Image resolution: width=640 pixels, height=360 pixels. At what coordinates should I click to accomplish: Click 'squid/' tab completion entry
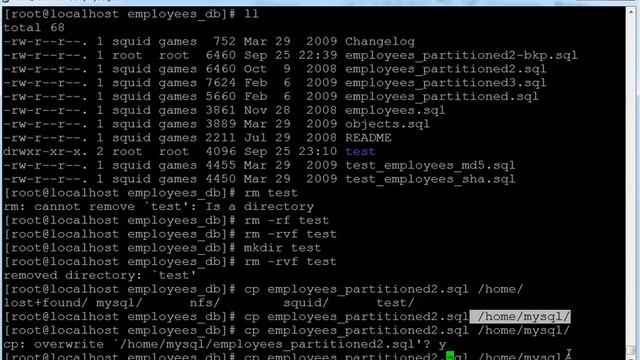coord(306,303)
